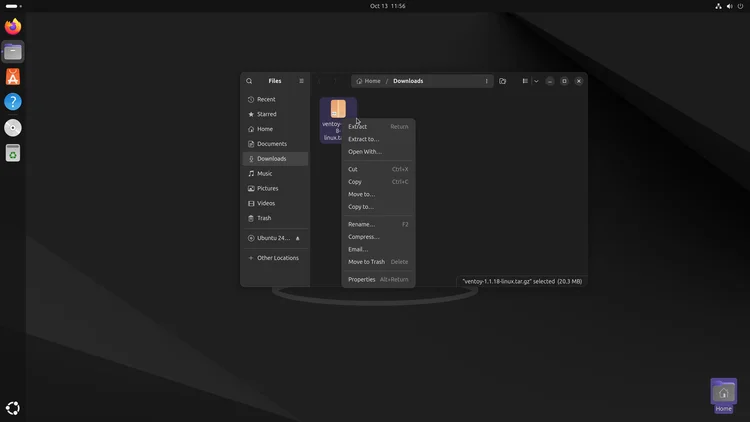Choose Extract to... from the context menu
This screenshot has width=750, height=422.
[x=378, y=139]
